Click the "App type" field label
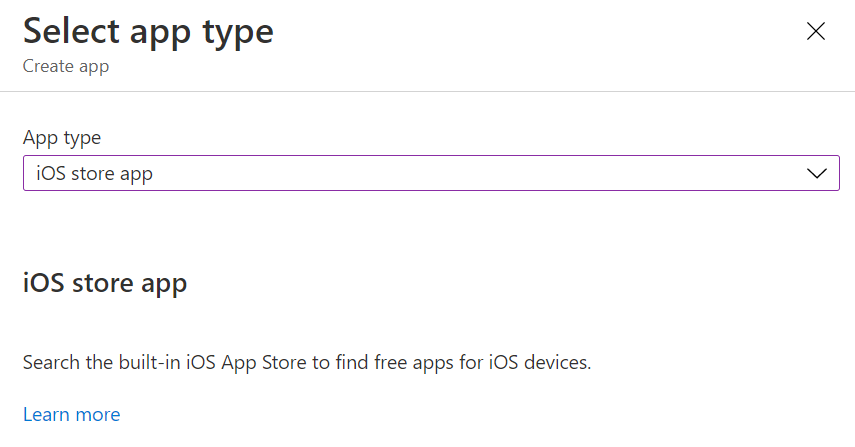This screenshot has height=447, width=855. coord(62,137)
